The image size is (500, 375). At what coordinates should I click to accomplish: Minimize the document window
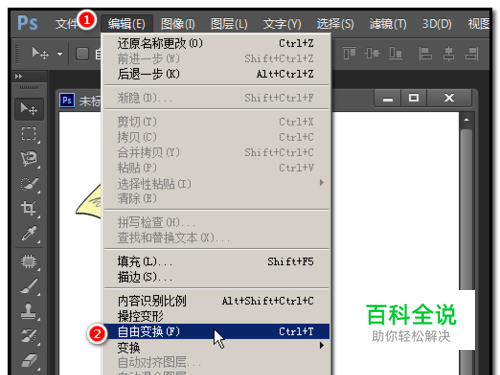coord(388,98)
